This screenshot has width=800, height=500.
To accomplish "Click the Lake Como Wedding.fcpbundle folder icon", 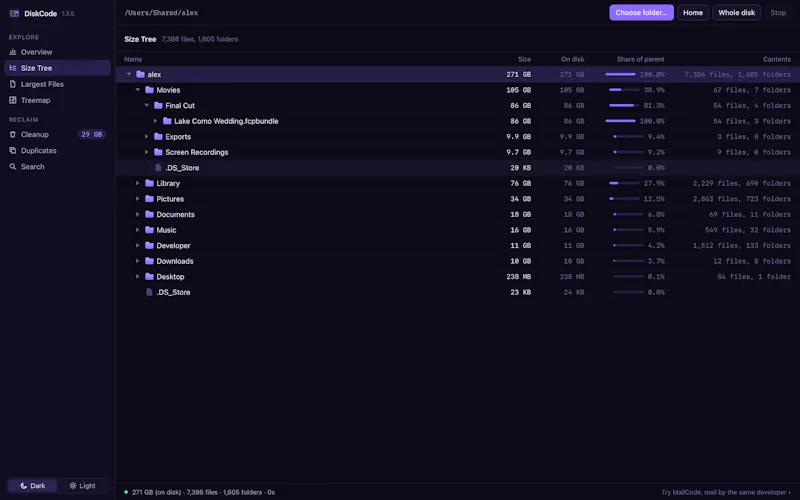I will coord(167,121).
